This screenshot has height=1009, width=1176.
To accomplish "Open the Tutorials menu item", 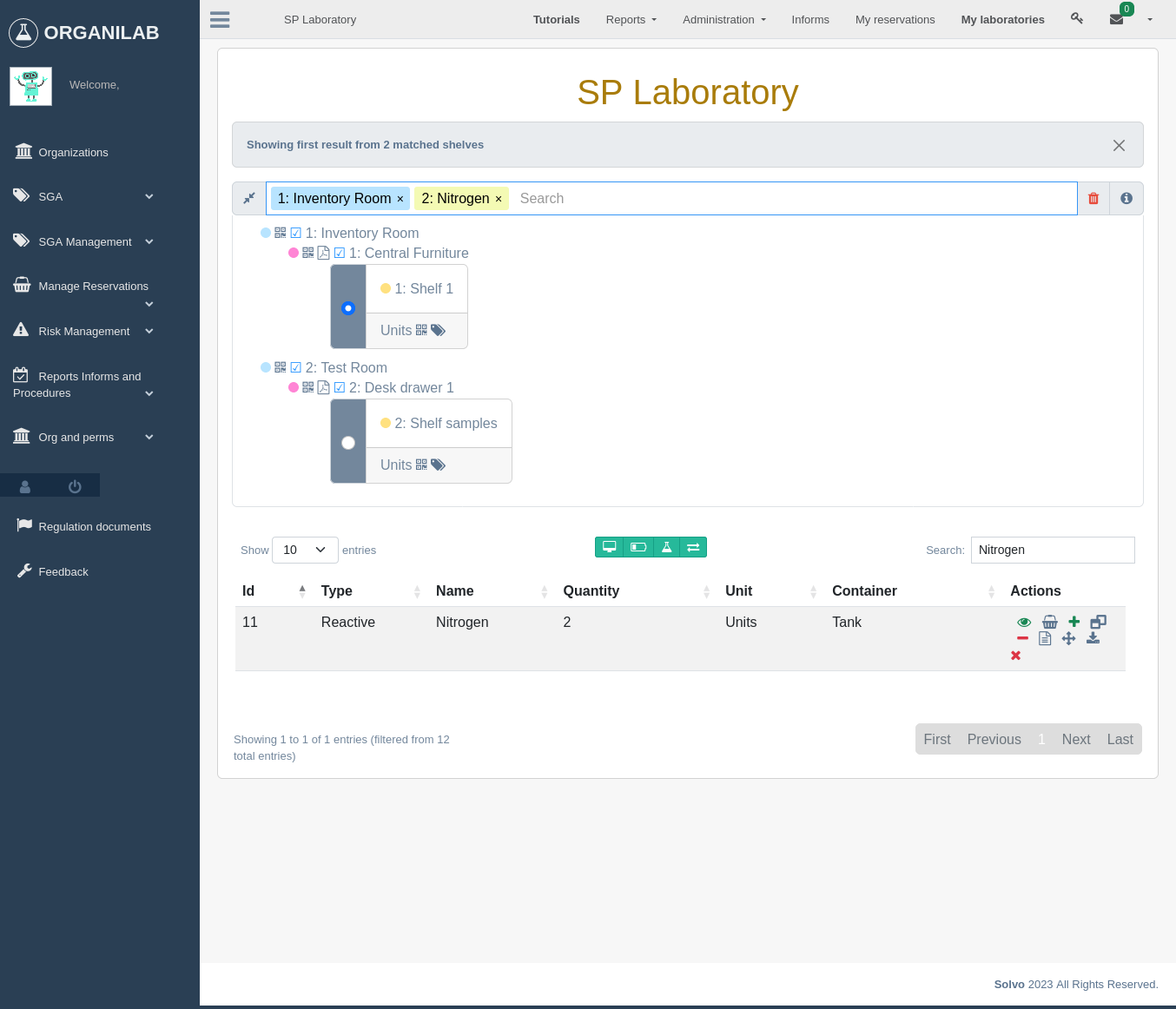I will 557,19.
